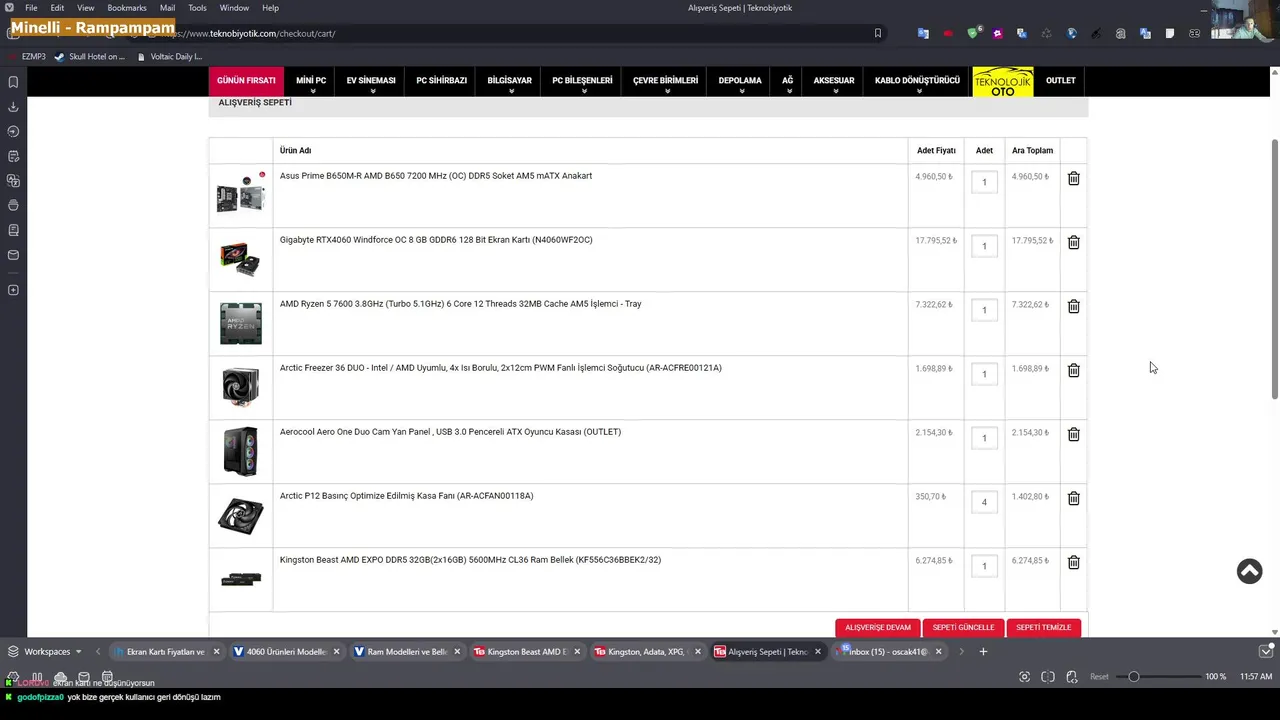Open the Downloads panel in sidebar

[x=13, y=107]
